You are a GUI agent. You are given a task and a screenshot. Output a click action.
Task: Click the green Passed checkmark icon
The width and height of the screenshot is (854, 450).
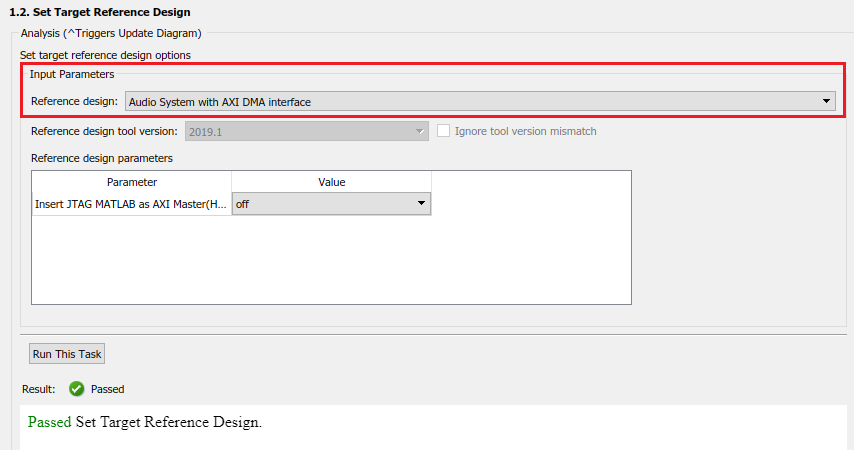click(76, 389)
